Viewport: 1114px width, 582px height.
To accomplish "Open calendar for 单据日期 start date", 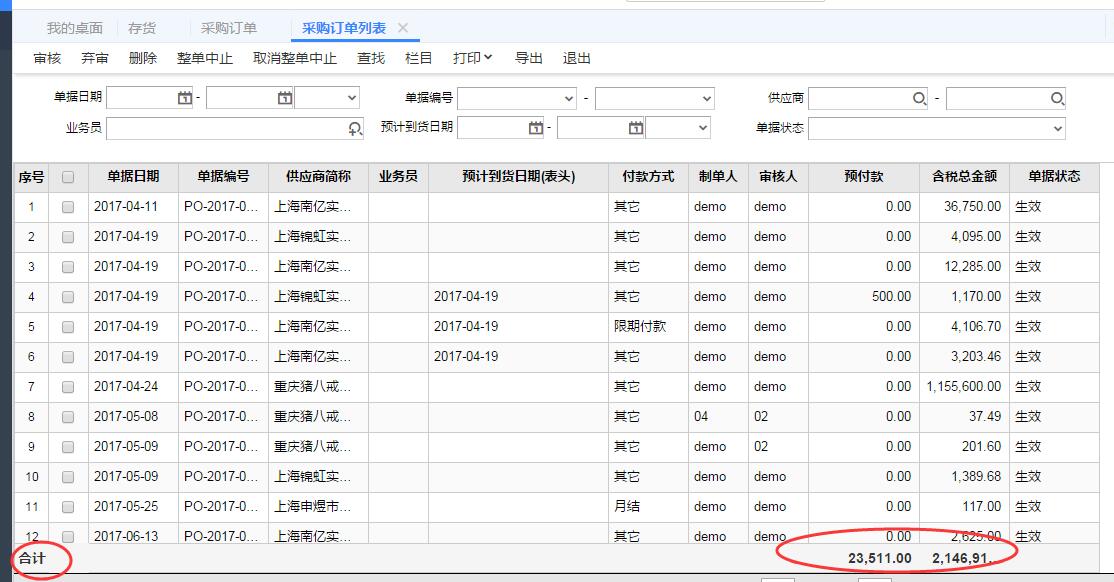I will point(185,98).
